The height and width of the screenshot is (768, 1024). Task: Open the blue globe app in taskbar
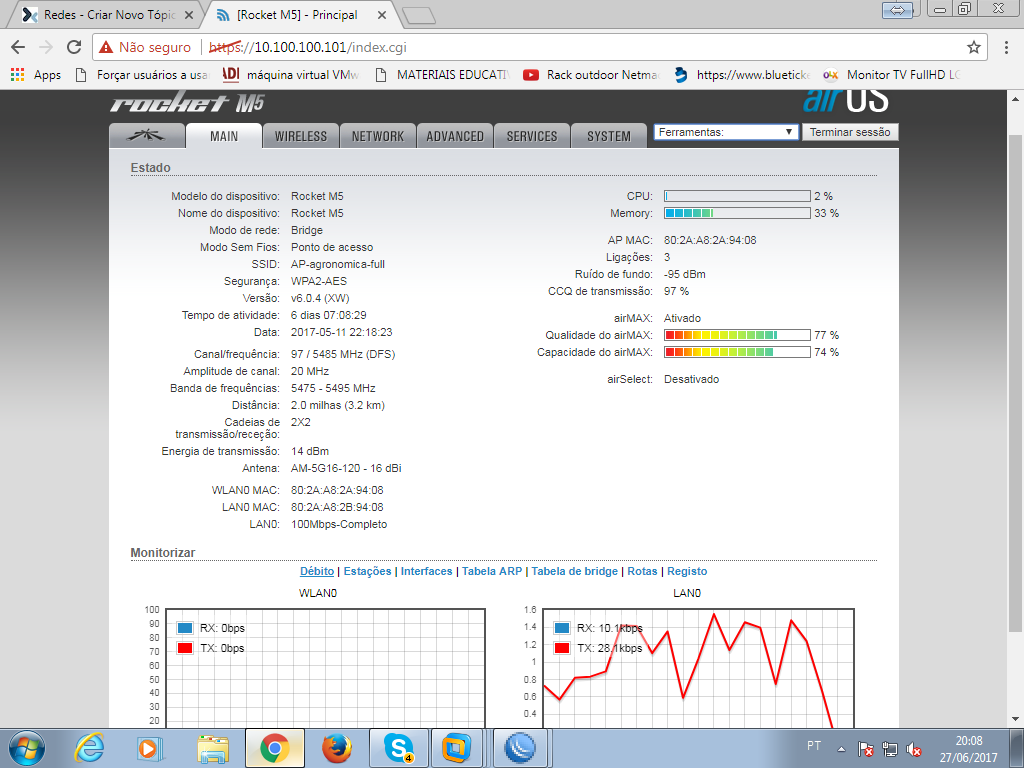[x=520, y=748]
